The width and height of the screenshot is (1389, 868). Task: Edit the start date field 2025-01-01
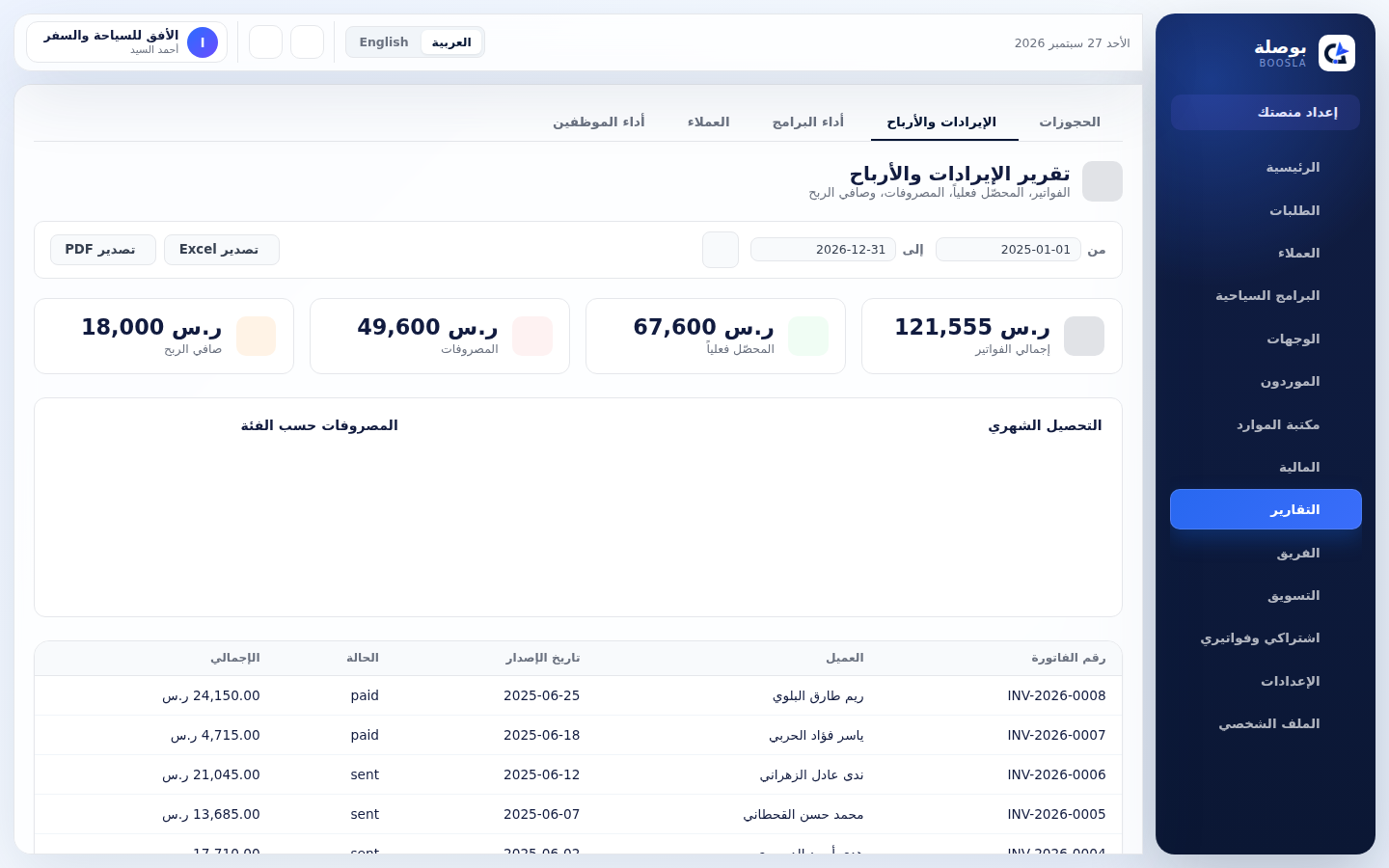click(x=1008, y=250)
